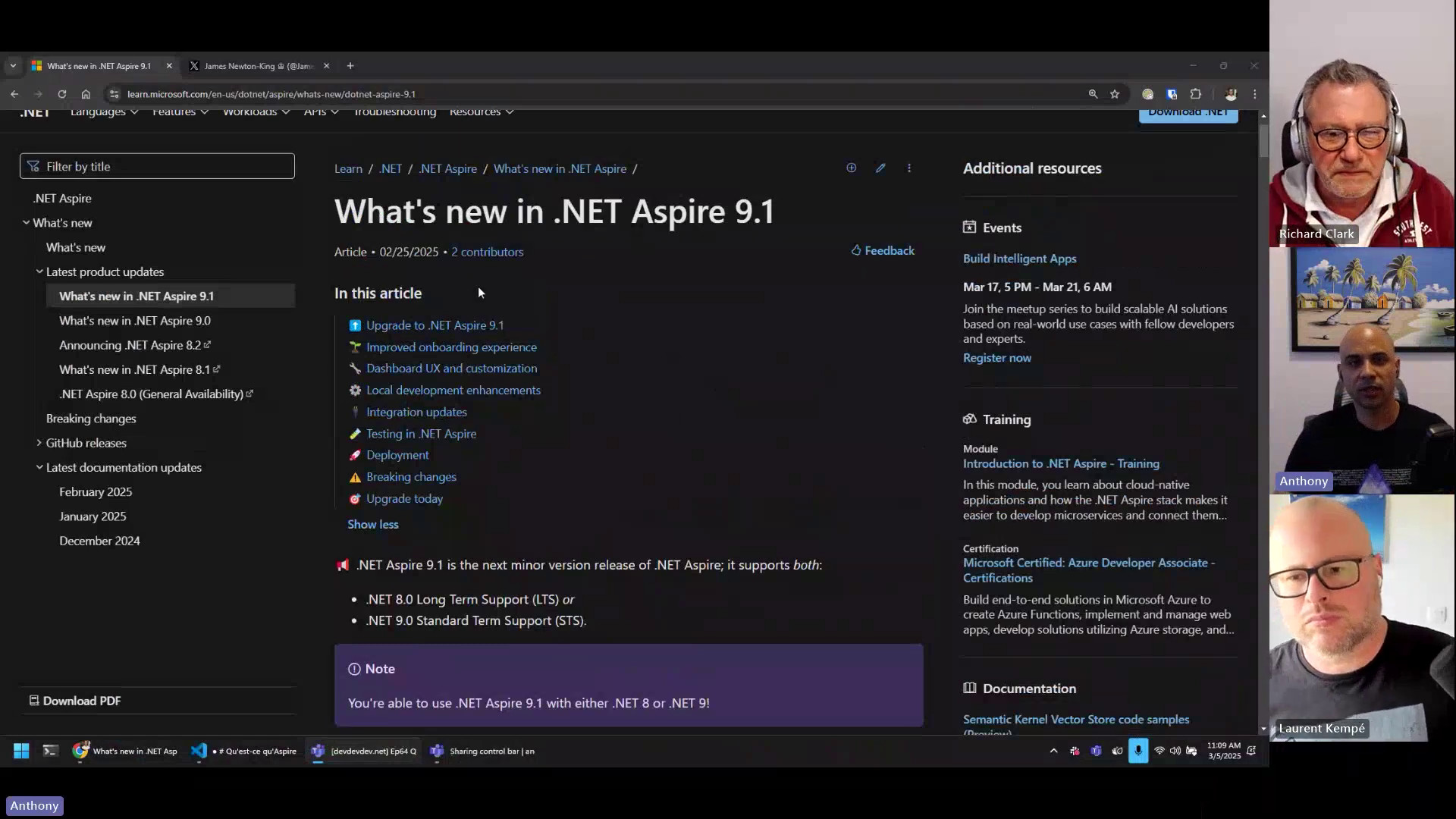Screen dimensions: 1456x819
Task: Close the James Newton-King tab
Action: pos(327,66)
